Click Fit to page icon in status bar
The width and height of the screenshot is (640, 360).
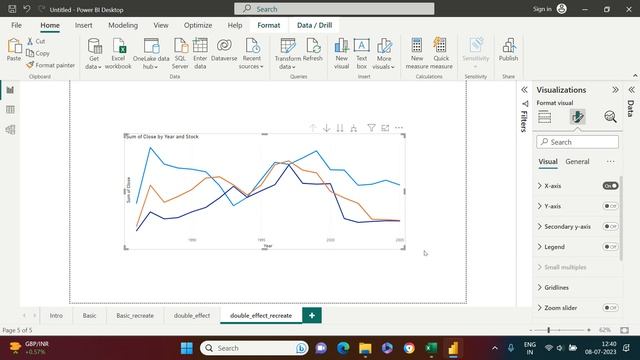(624, 330)
